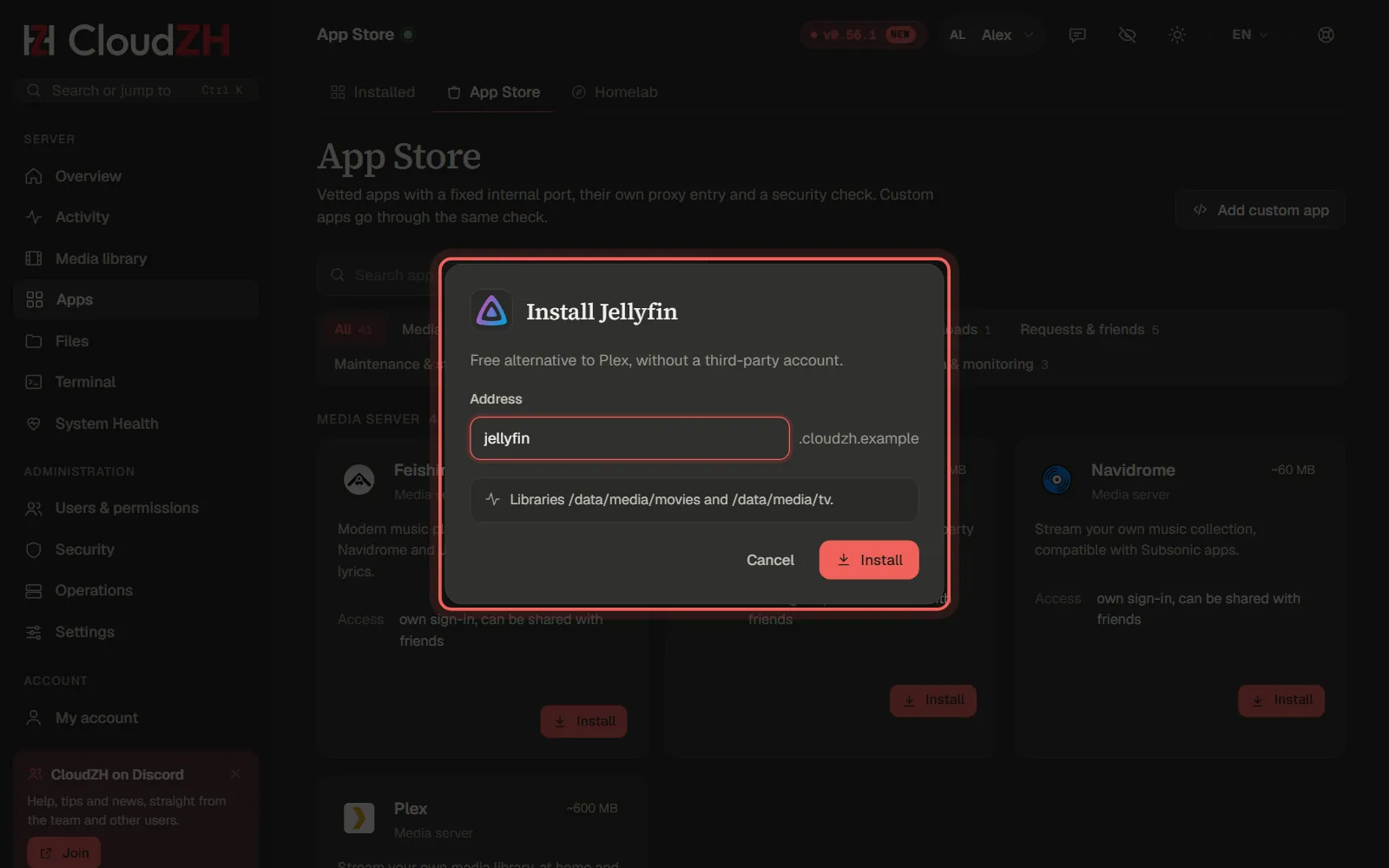The height and width of the screenshot is (868, 1389).
Task: Click the CloudZH logo
Action: (x=127, y=40)
